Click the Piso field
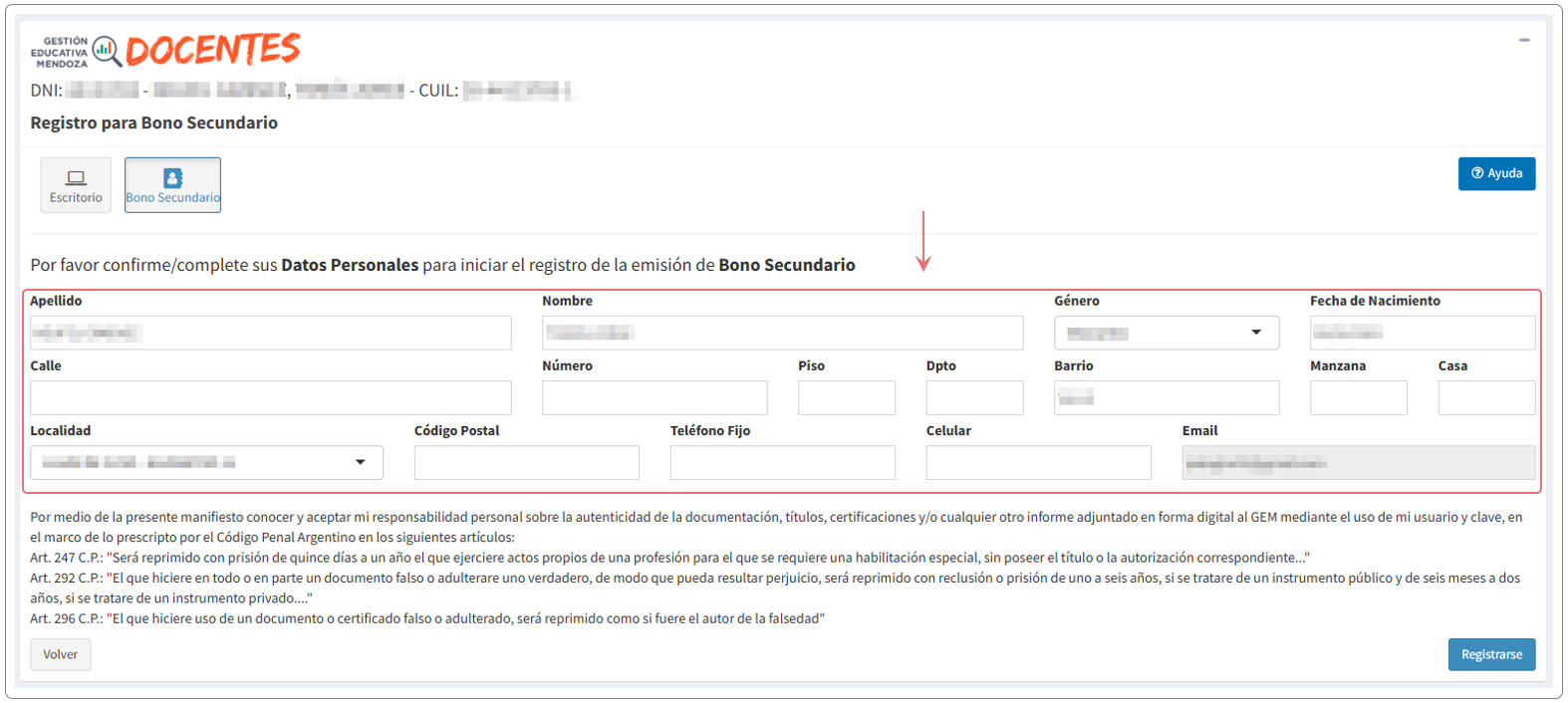Screen dimensions: 1568x703 pos(846,398)
